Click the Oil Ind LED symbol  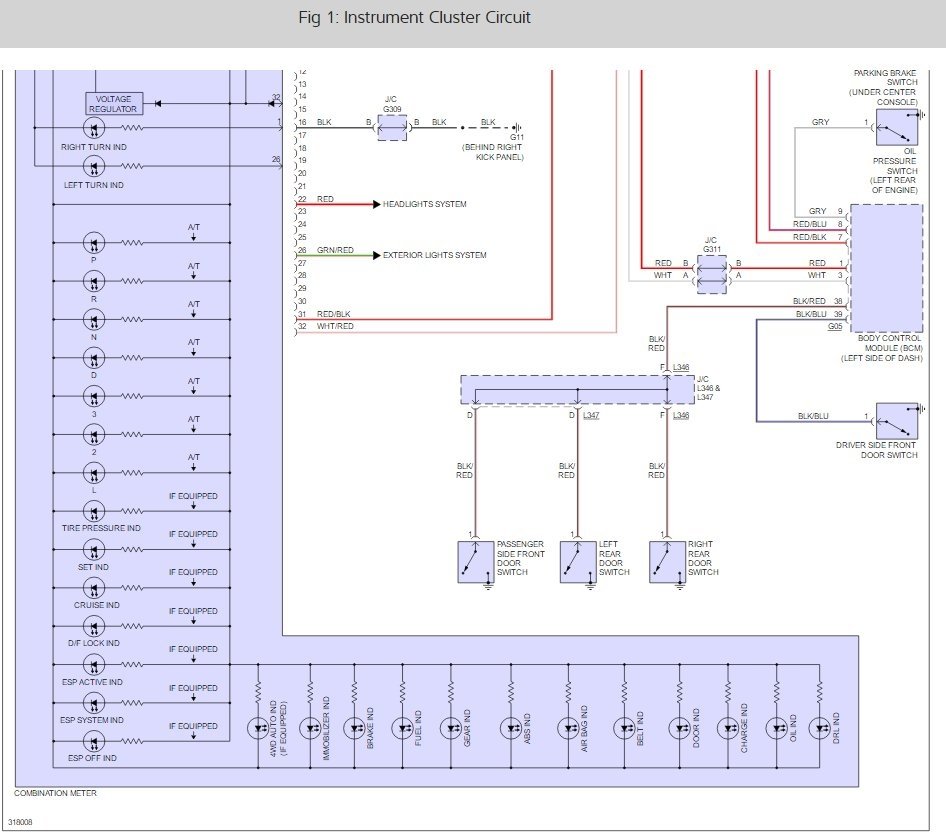[x=776, y=728]
